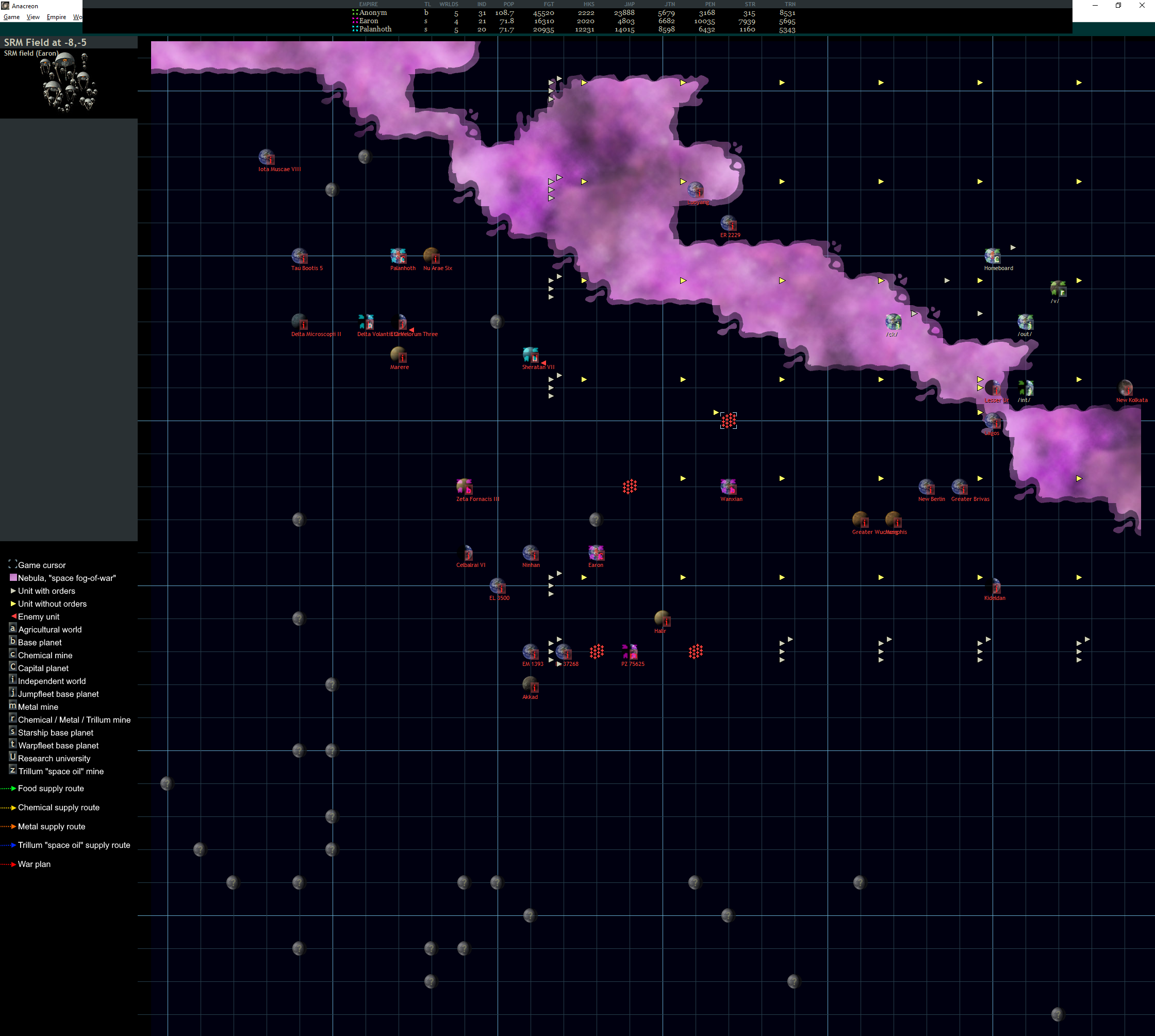Screen dimensions: 1155x1036
Task: Select the SRM field under the game cursor
Action: (x=729, y=421)
